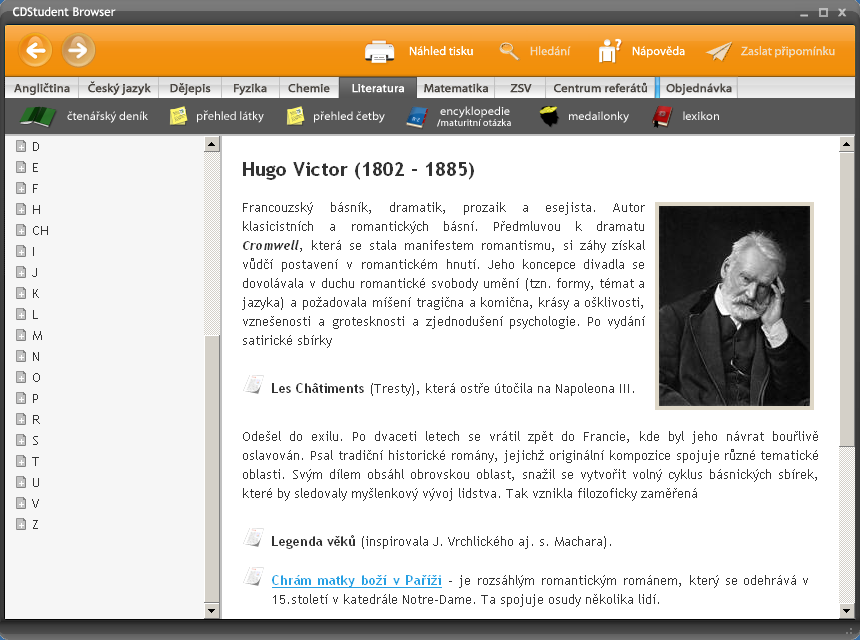The image size is (860, 640).
Task: Click the document icon beside Chrám matky boží
Action: [253, 576]
